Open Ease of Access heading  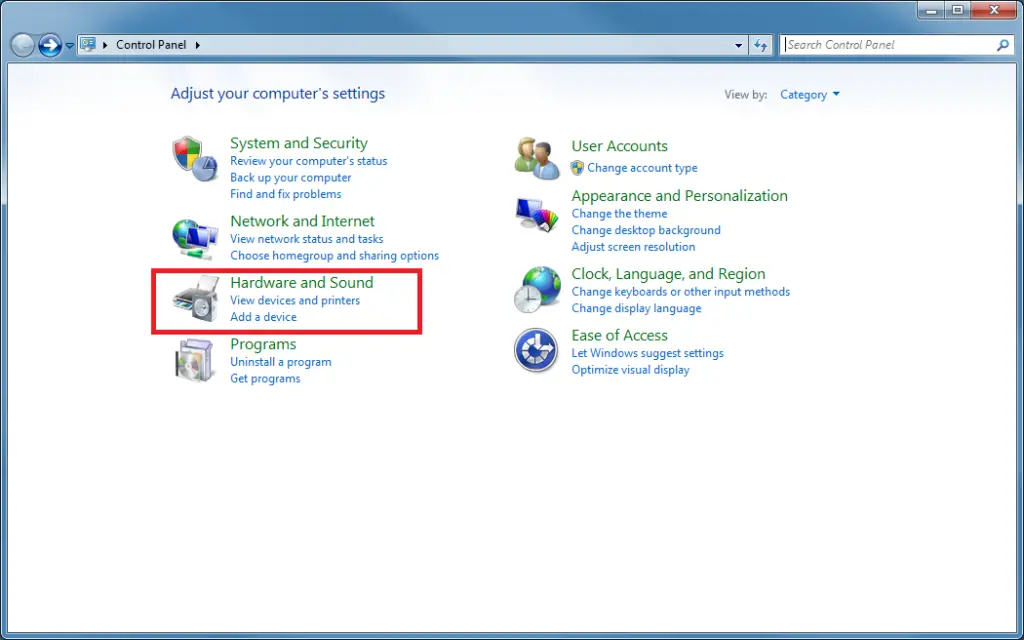(620, 335)
